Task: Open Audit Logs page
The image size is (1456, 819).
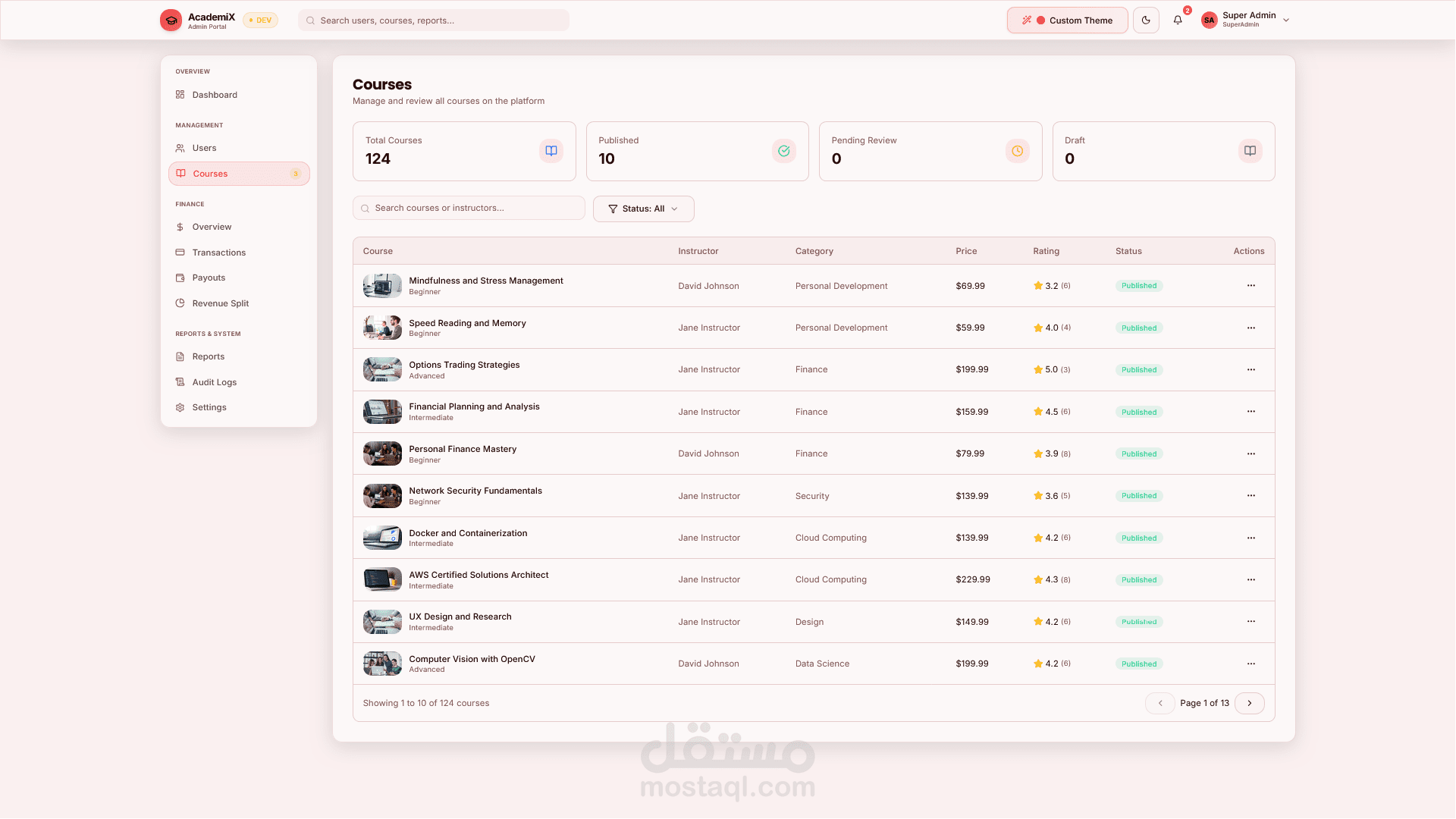Action: [214, 382]
